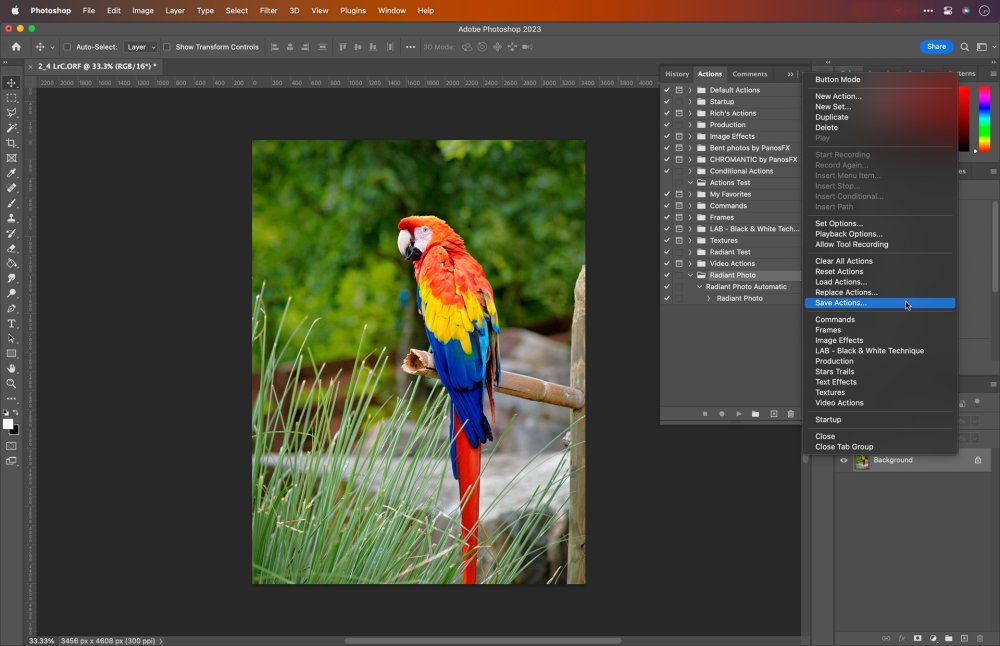Image resolution: width=1000 pixels, height=646 pixels.
Task: Click the create new action icon
Action: pos(773,414)
